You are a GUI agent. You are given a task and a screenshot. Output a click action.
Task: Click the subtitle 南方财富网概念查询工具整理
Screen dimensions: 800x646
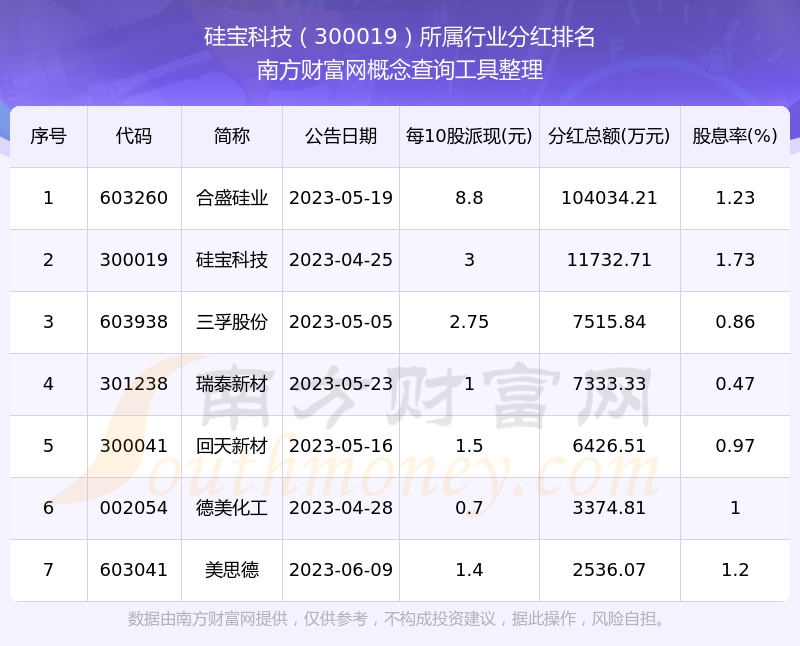point(399,70)
